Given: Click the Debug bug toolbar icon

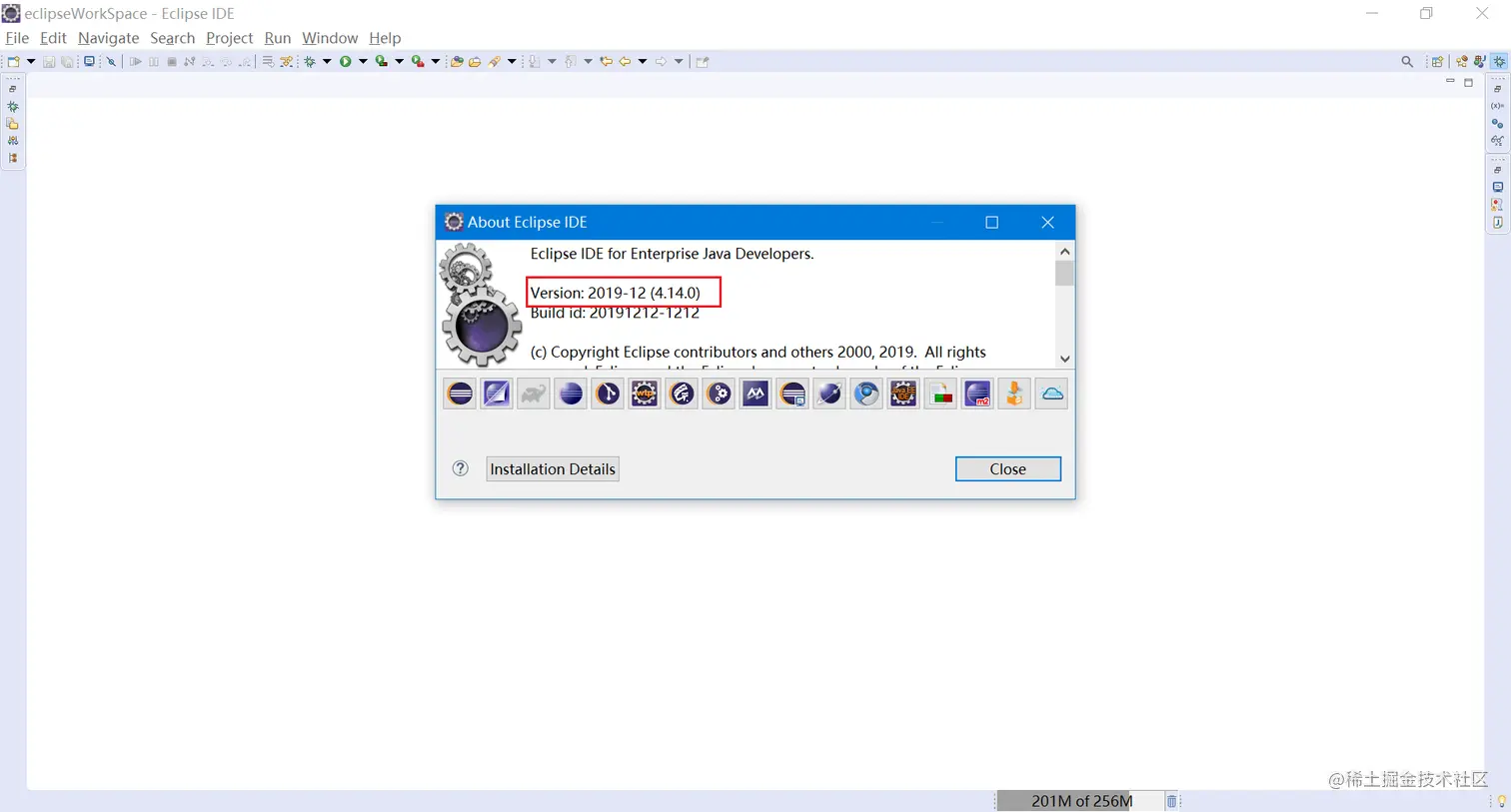Looking at the screenshot, I should pyautogui.click(x=310, y=61).
